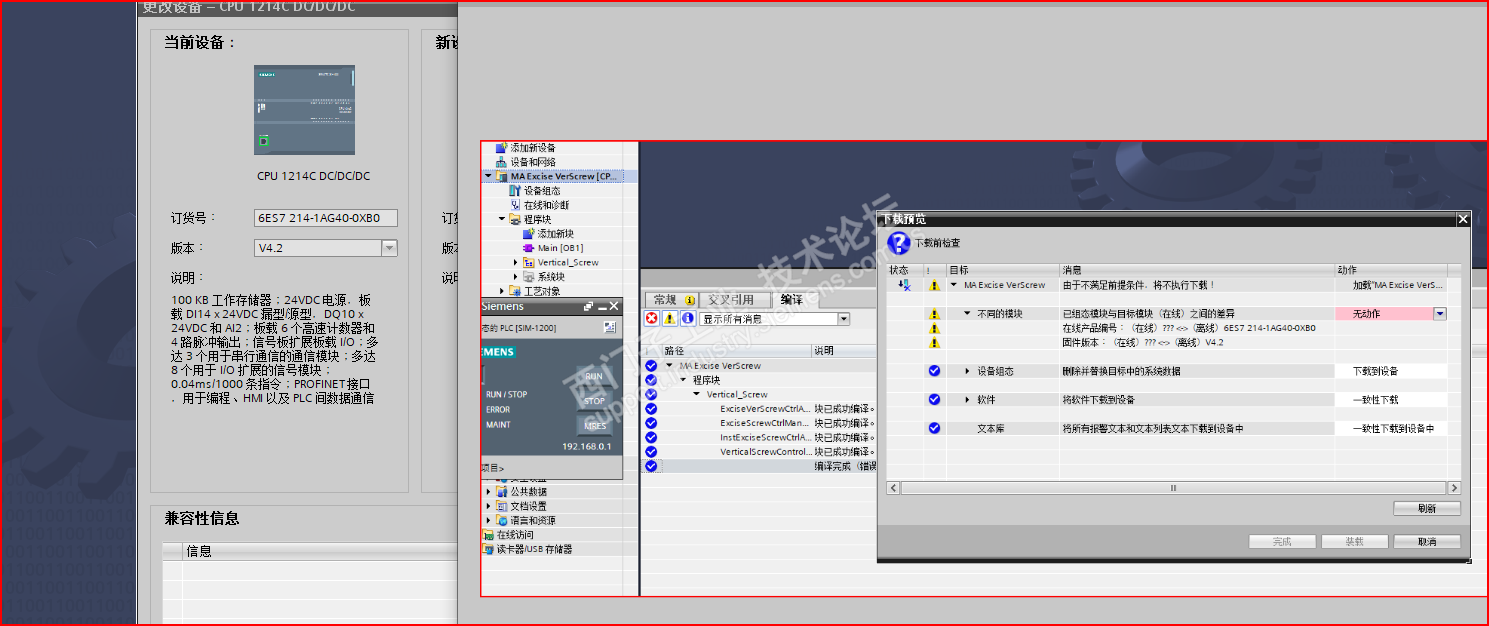This screenshot has height=626, width=1489.
Task: Open the 设备组态 device configuration node
Action: click(541, 190)
